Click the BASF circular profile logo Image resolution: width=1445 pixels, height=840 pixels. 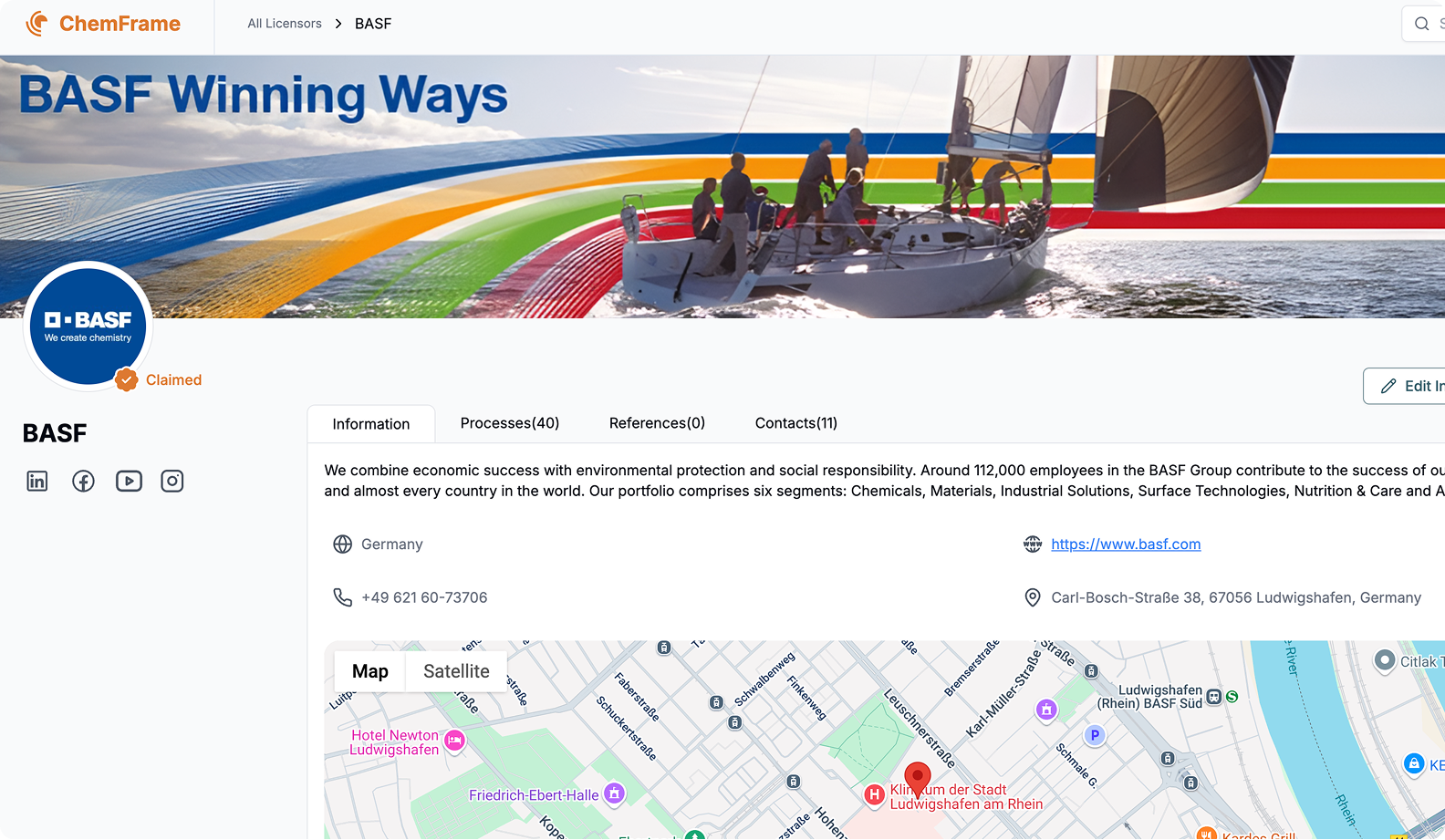(88, 327)
